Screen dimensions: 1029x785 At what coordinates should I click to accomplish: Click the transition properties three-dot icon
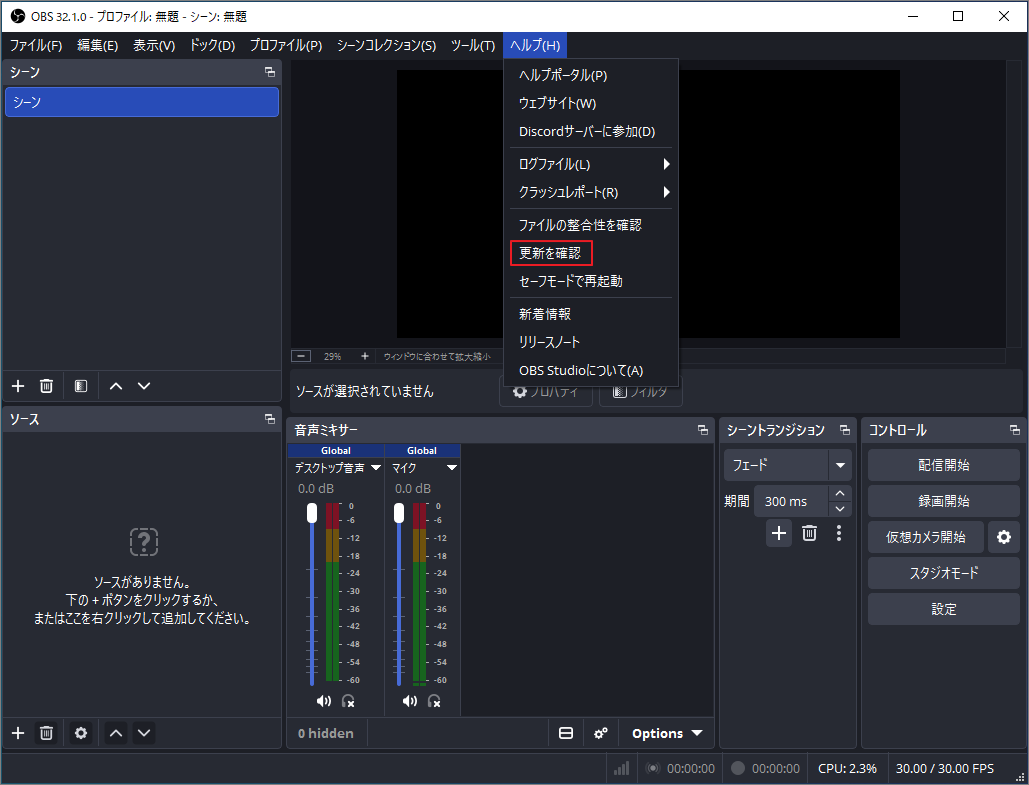tap(839, 533)
